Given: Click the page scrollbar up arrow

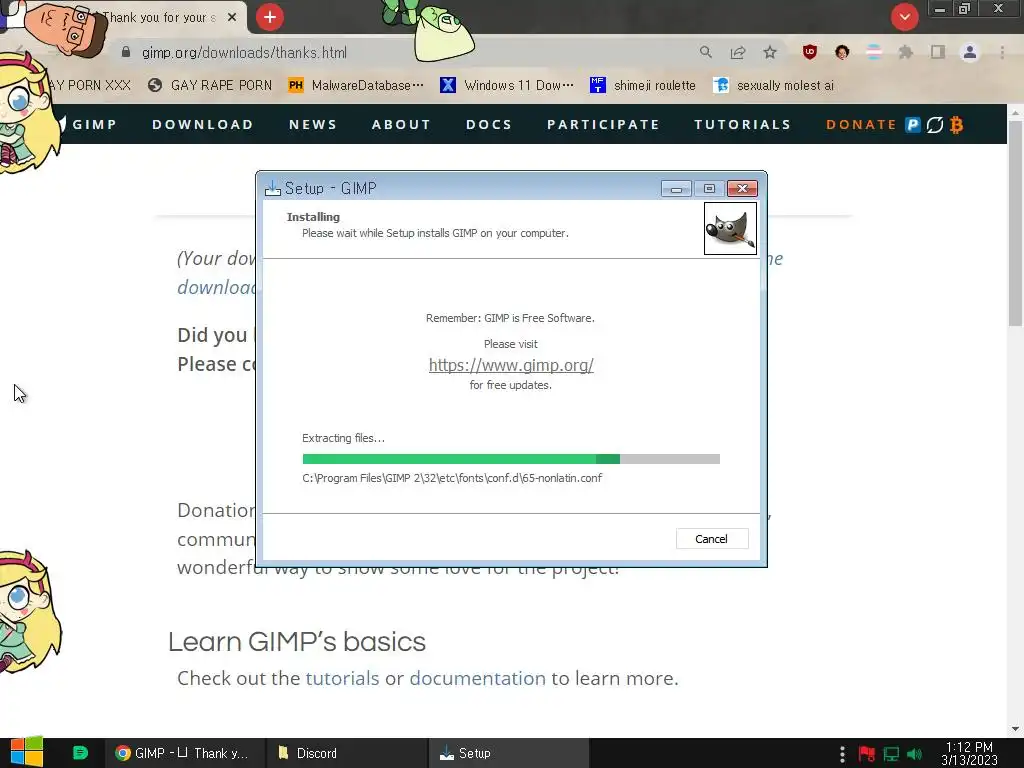Looking at the screenshot, I should click(x=1015, y=112).
